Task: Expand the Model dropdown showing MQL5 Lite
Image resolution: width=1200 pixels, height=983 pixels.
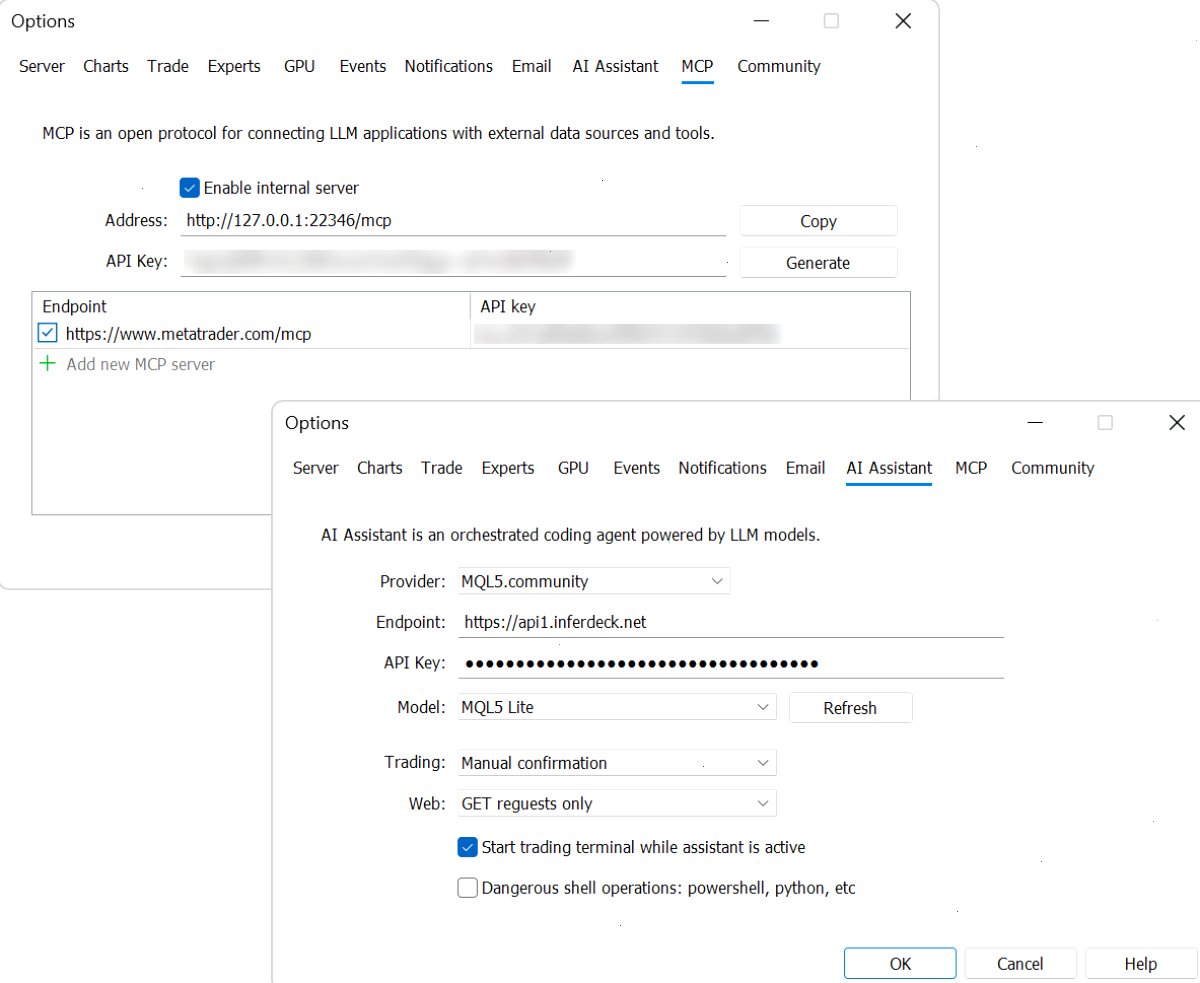Action: click(616, 707)
